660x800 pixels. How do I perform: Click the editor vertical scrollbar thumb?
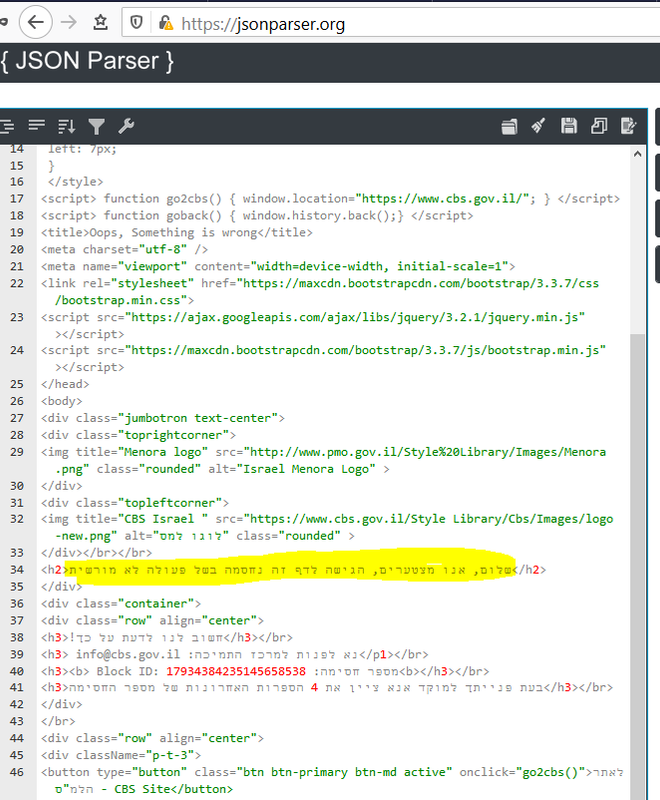638,566
